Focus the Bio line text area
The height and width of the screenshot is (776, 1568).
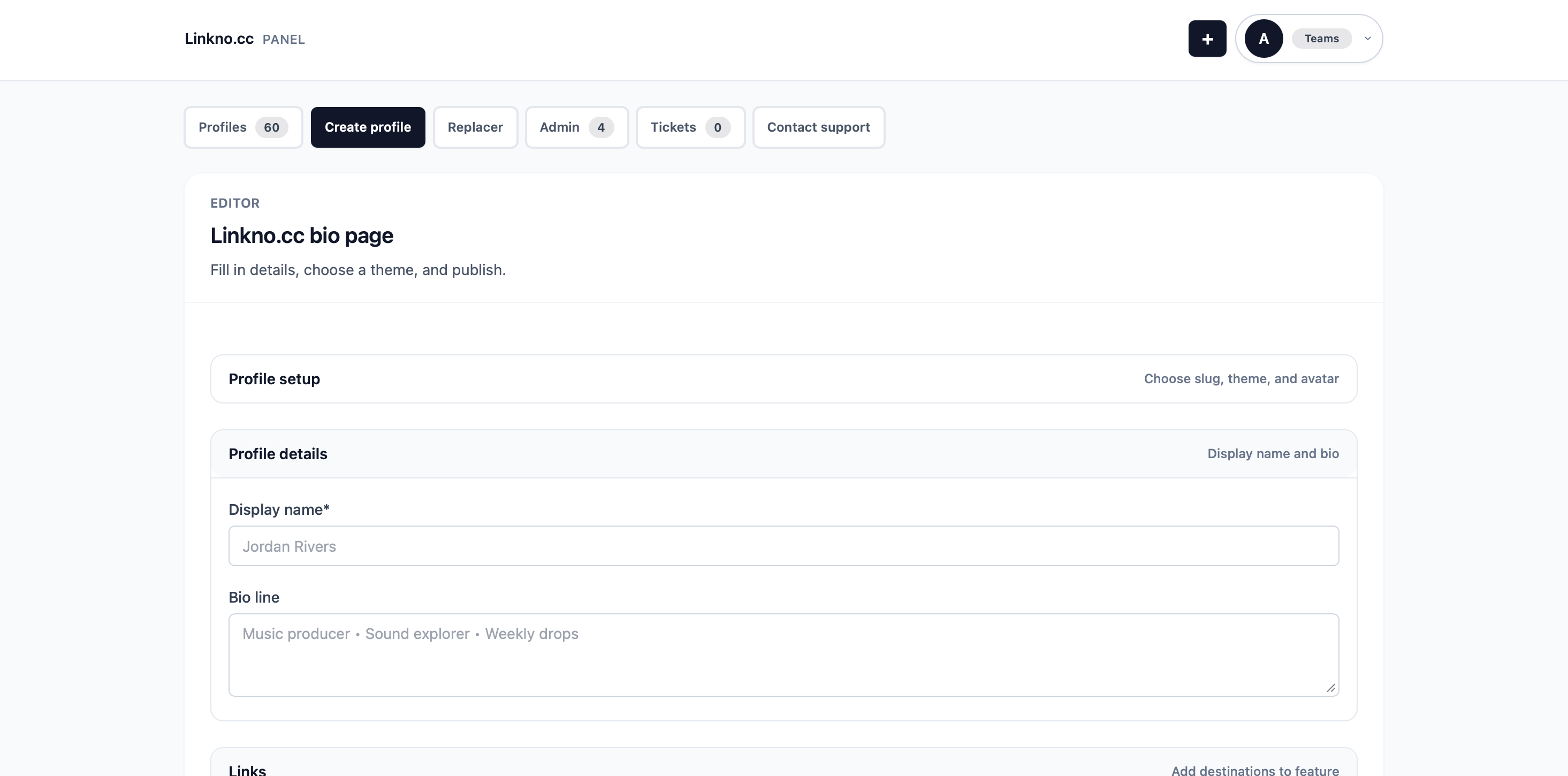coord(783,655)
